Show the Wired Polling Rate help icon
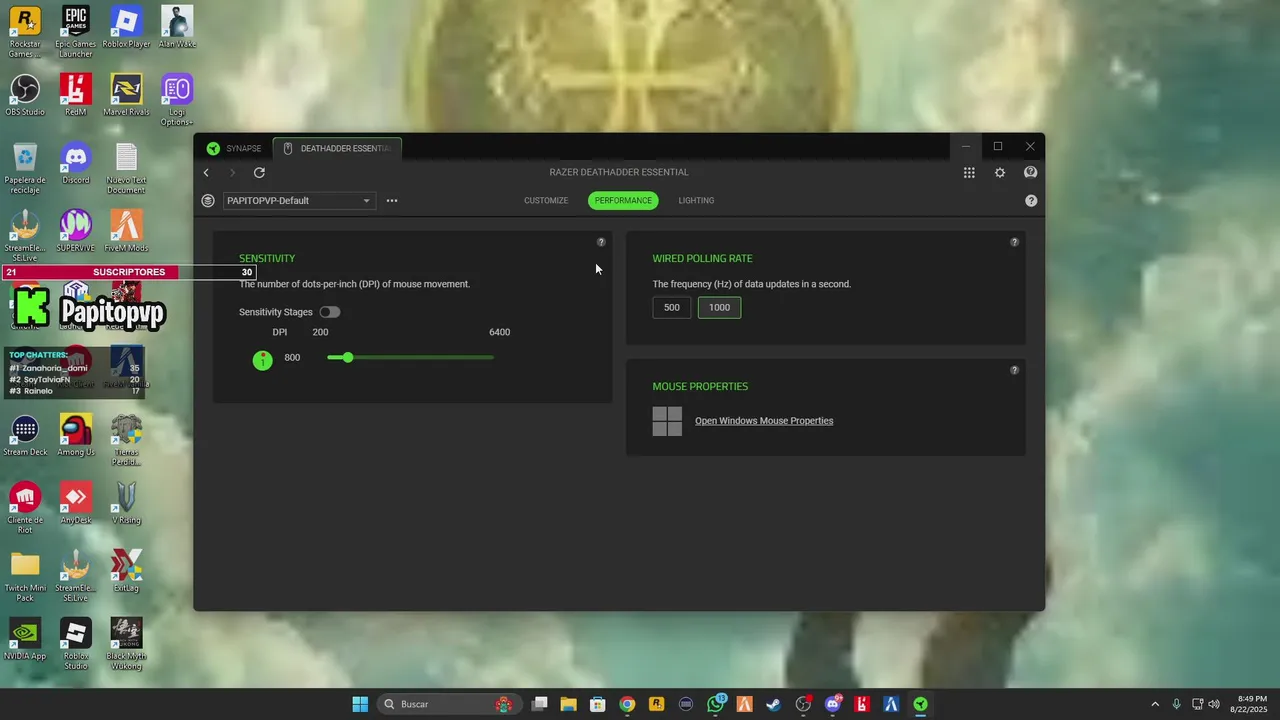Viewport: 1280px width, 720px height. 1014,242
